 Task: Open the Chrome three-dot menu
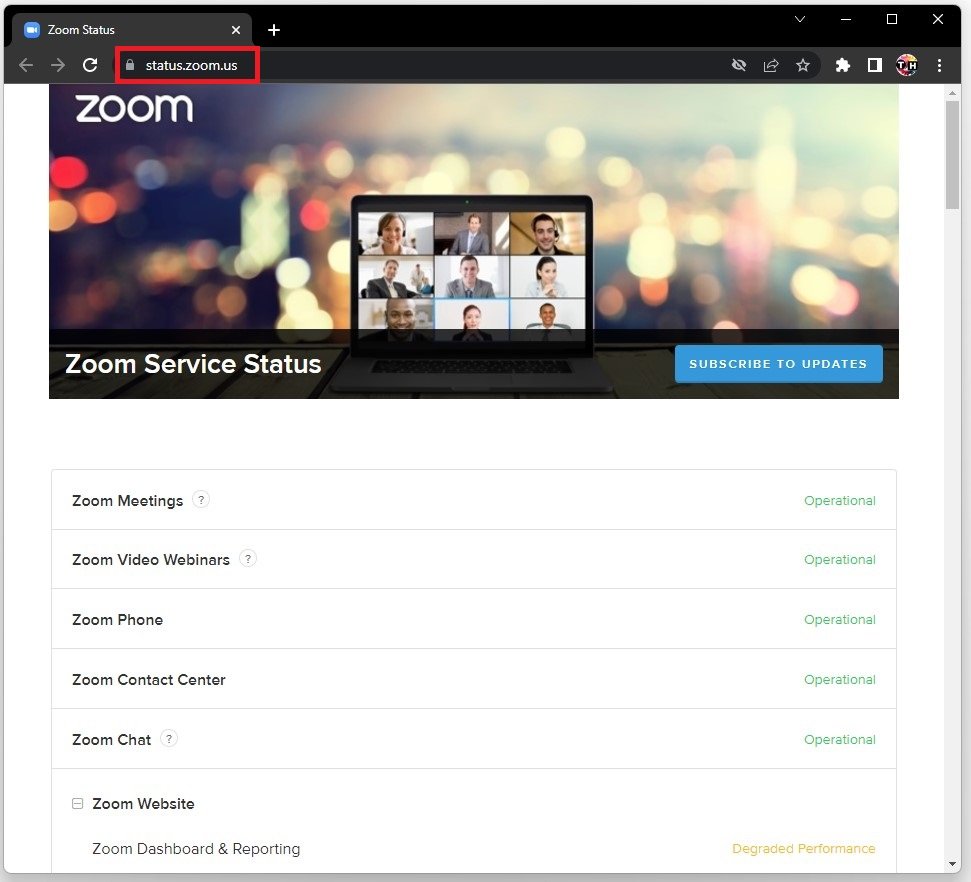click(x=939, y=65)
